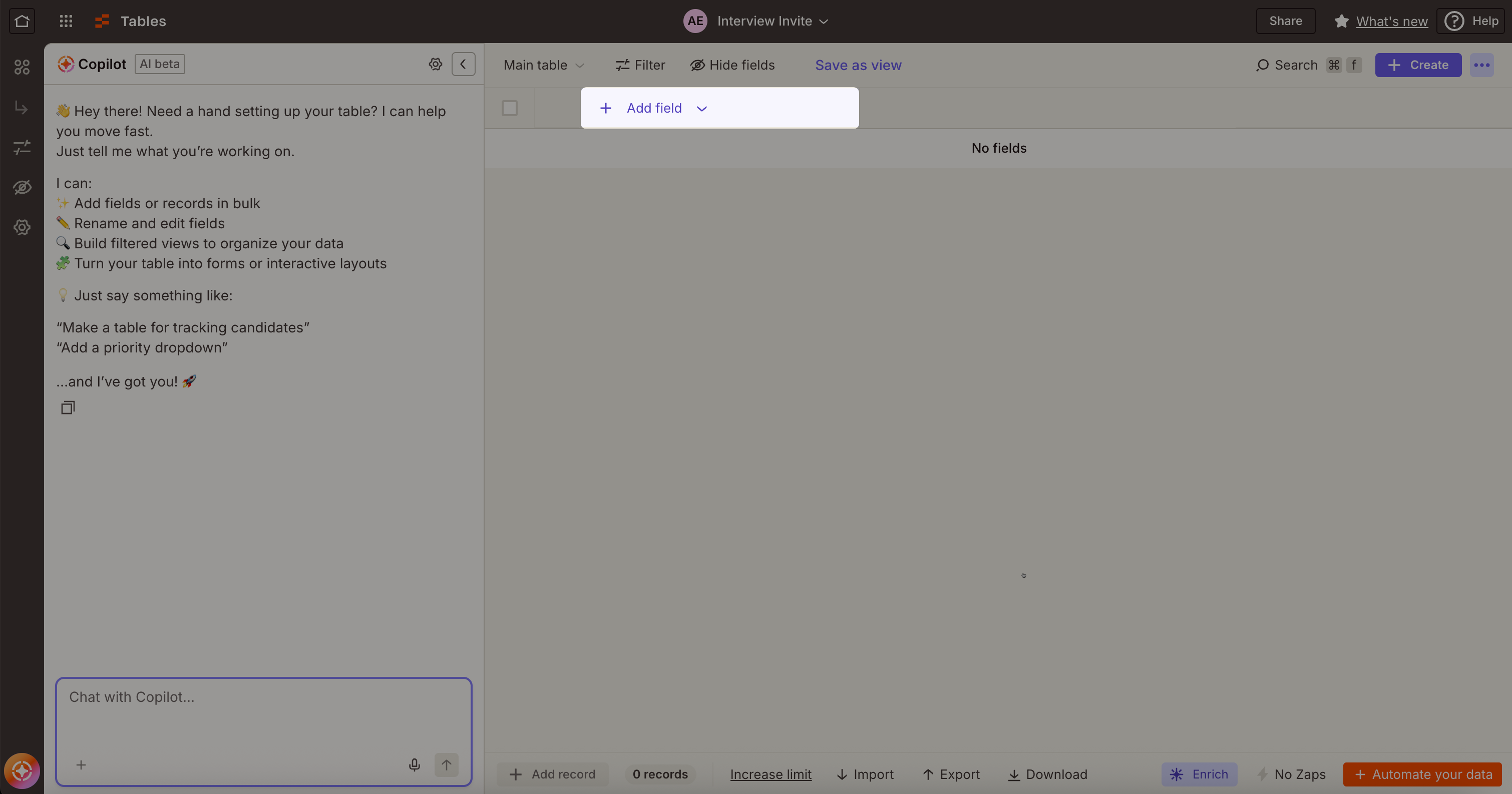Viewport: 1512px width, 794px height.
Task: Open the Main table view dropdown
Action: tap(543, 65)
